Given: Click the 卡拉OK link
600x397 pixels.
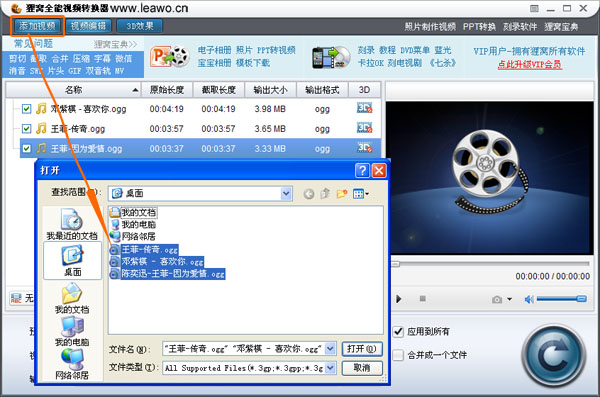Looking at the screenshot, I should 370,63.
